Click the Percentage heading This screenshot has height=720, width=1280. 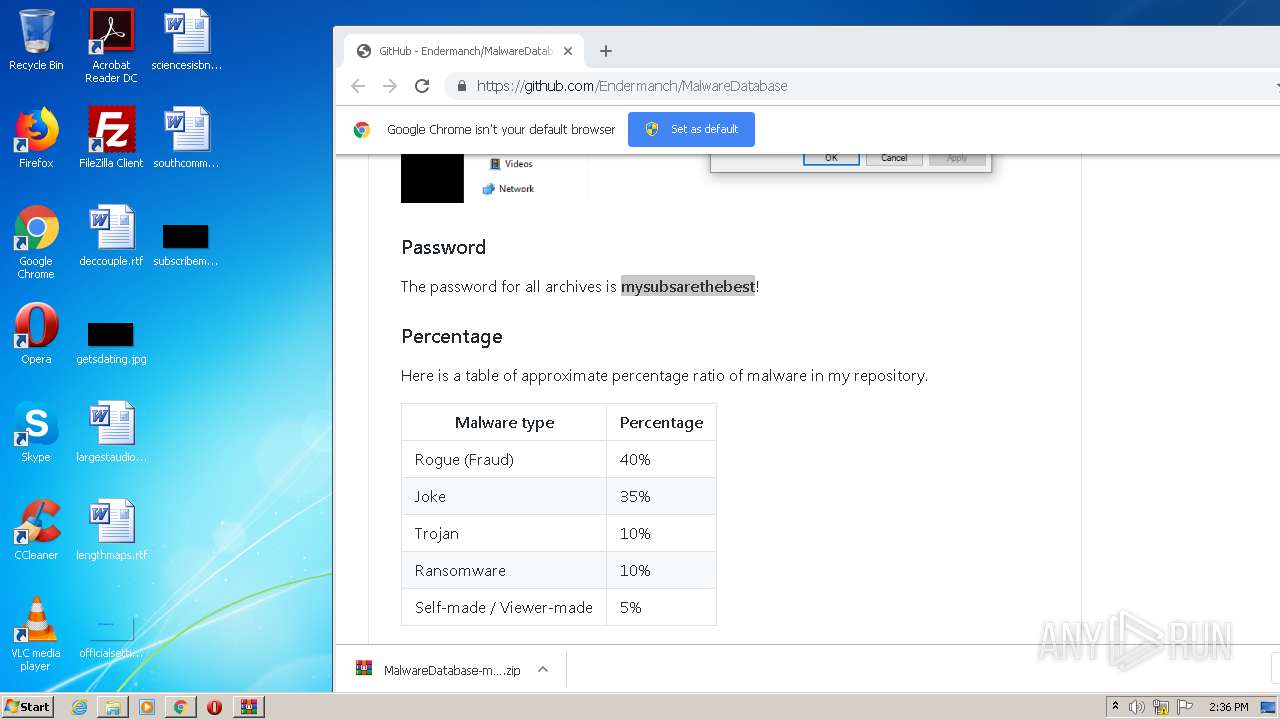click(x=451, y=337)
